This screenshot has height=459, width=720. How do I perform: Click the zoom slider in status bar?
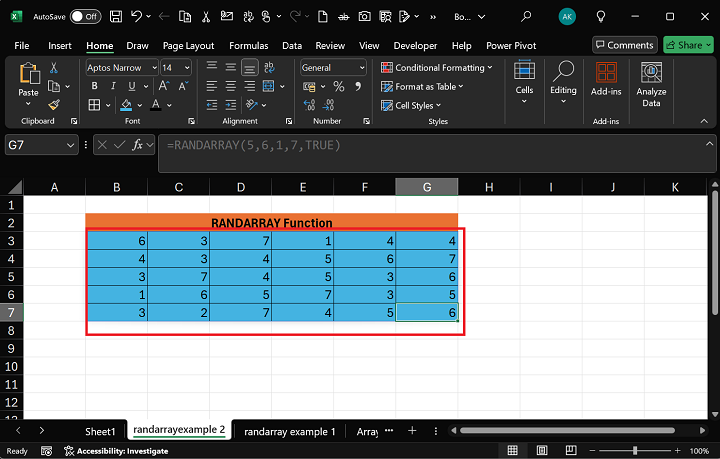pyautogui.click(x=635, y=451)
